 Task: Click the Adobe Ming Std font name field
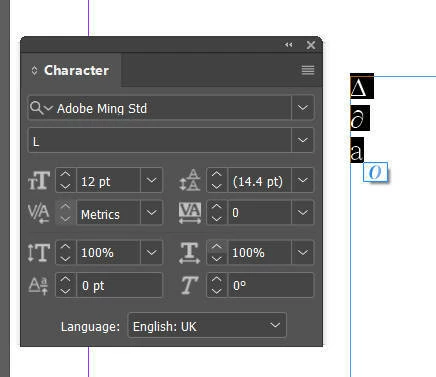click(173, 108)
